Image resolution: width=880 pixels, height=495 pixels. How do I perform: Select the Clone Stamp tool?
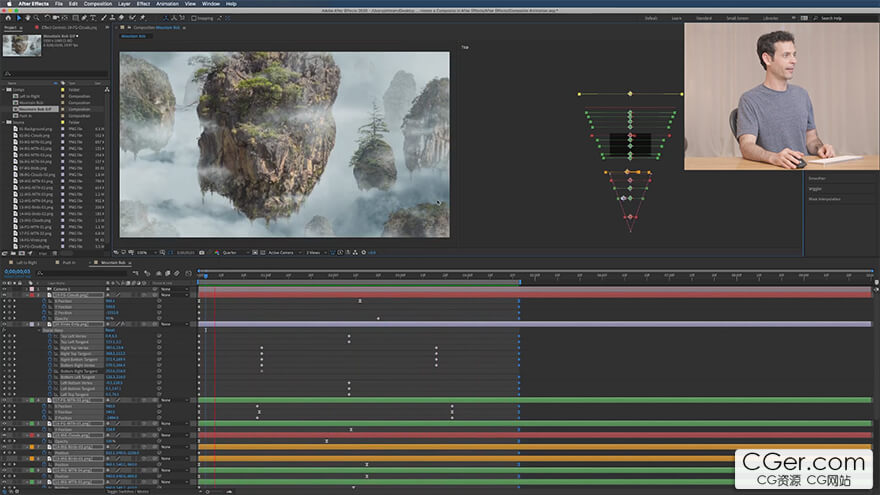point(112,18)
